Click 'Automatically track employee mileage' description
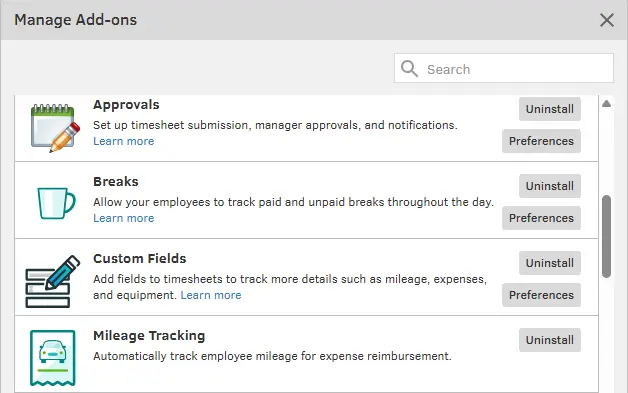Viewport: 628px width, 393px height. pos(272,356)
